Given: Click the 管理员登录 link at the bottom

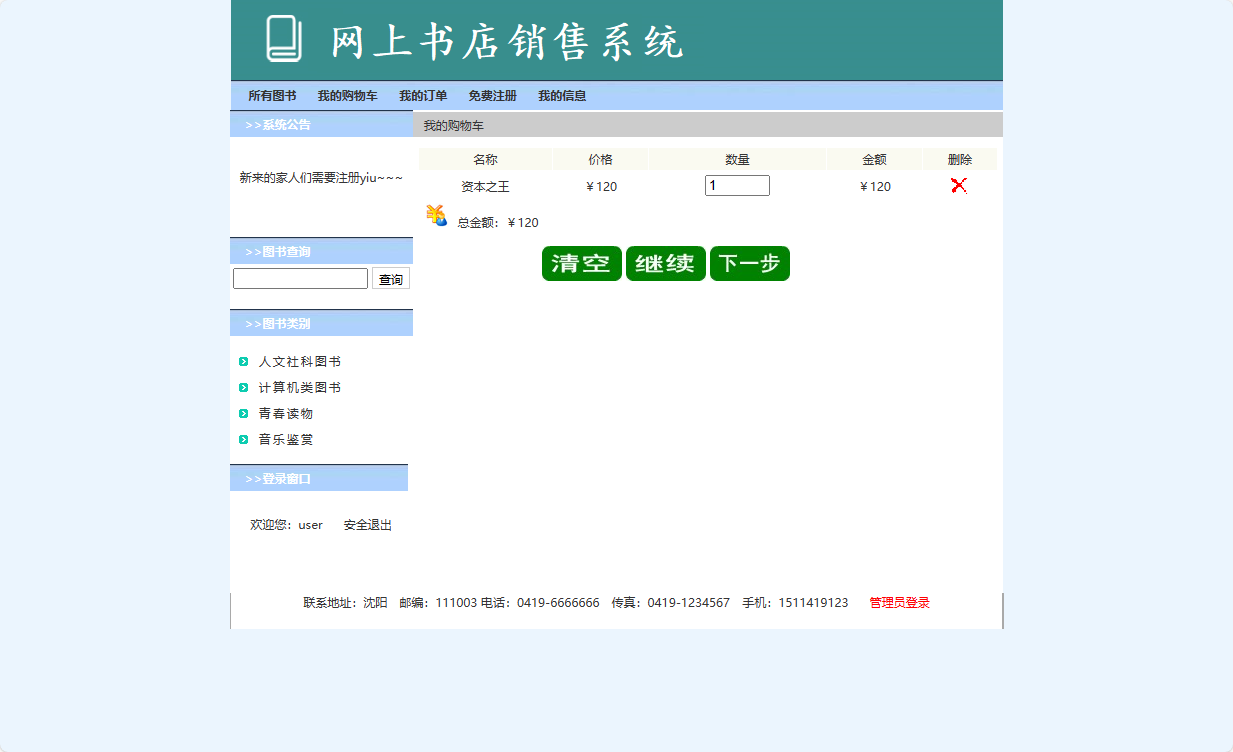Looking at the screenshot, I should point(897,602).
